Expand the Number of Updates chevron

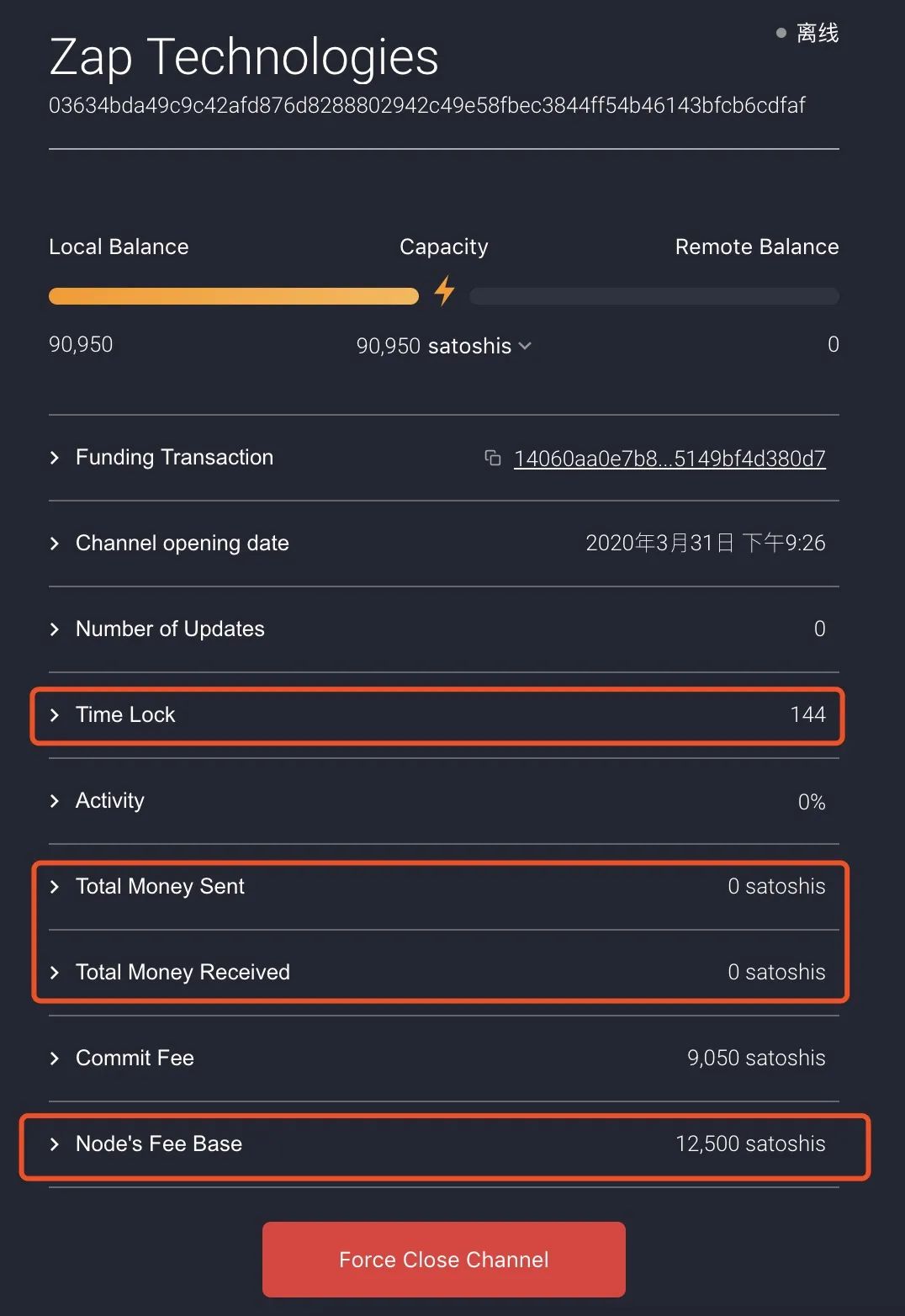(55, 629)
